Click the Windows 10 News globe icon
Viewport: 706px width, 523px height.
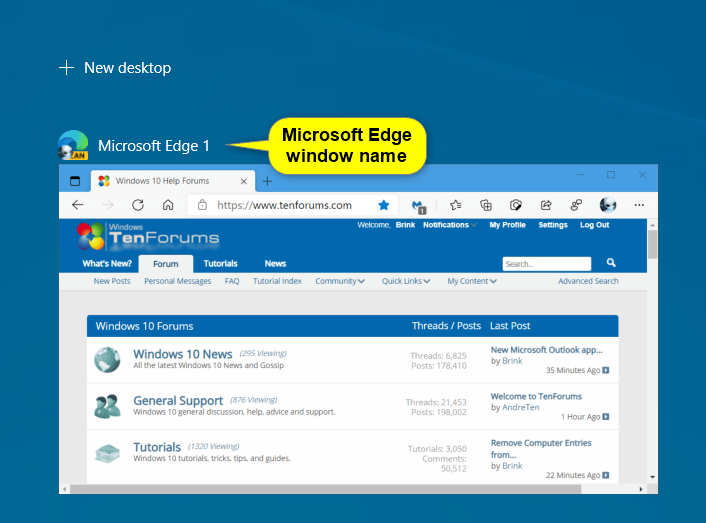(107, 360)
